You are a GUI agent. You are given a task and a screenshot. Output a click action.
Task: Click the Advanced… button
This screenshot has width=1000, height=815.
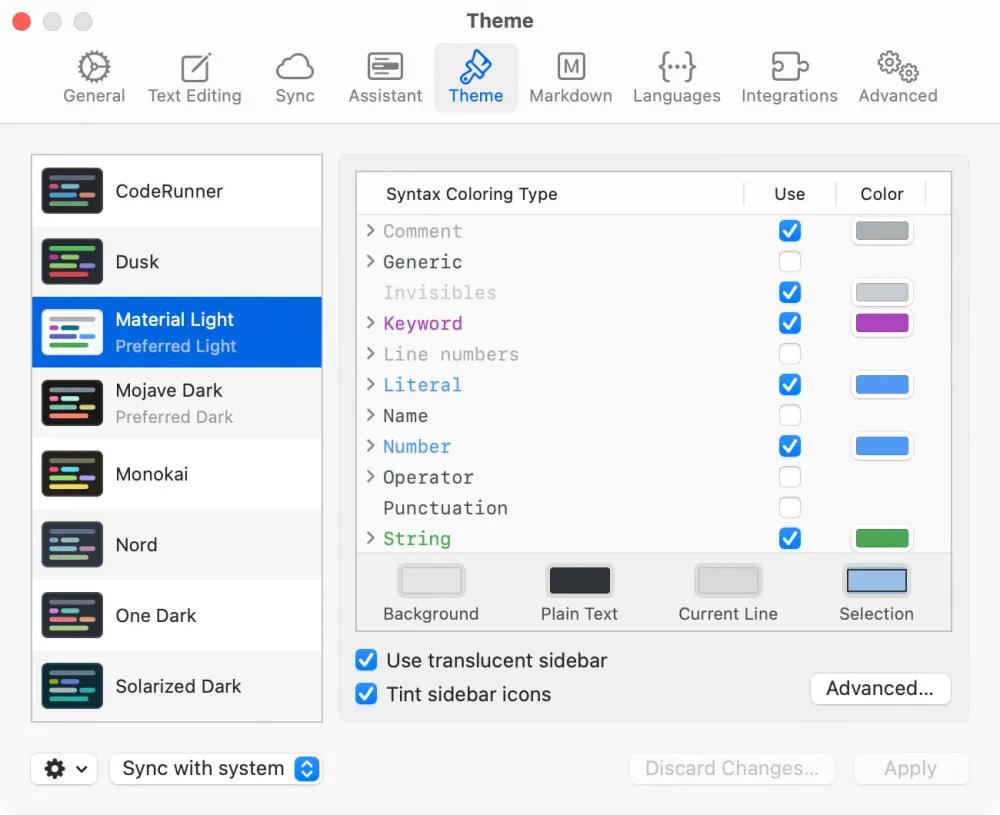[x=880, y=689]
